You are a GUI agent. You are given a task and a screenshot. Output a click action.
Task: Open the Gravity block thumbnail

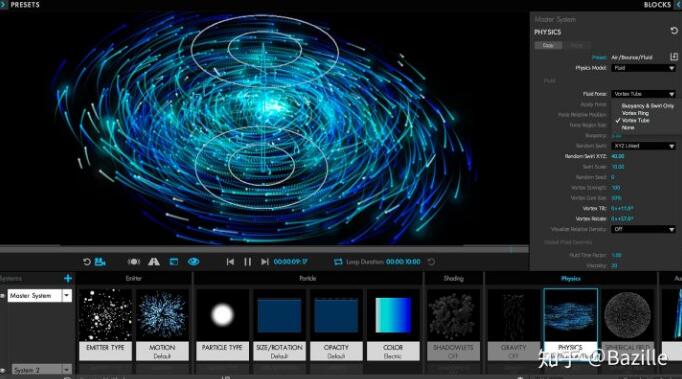[514, 315]
